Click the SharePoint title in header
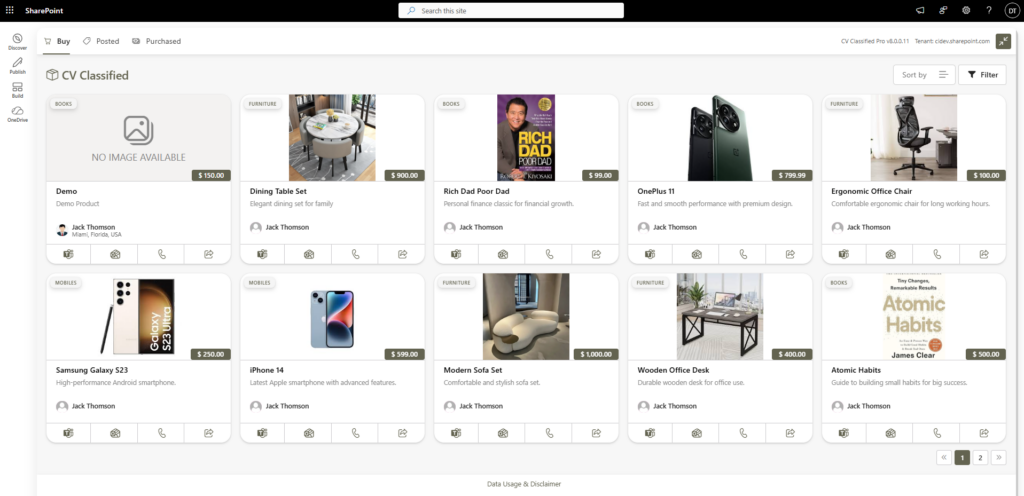The height and width of the screenshot is (496, 1024). click(44, 10)
